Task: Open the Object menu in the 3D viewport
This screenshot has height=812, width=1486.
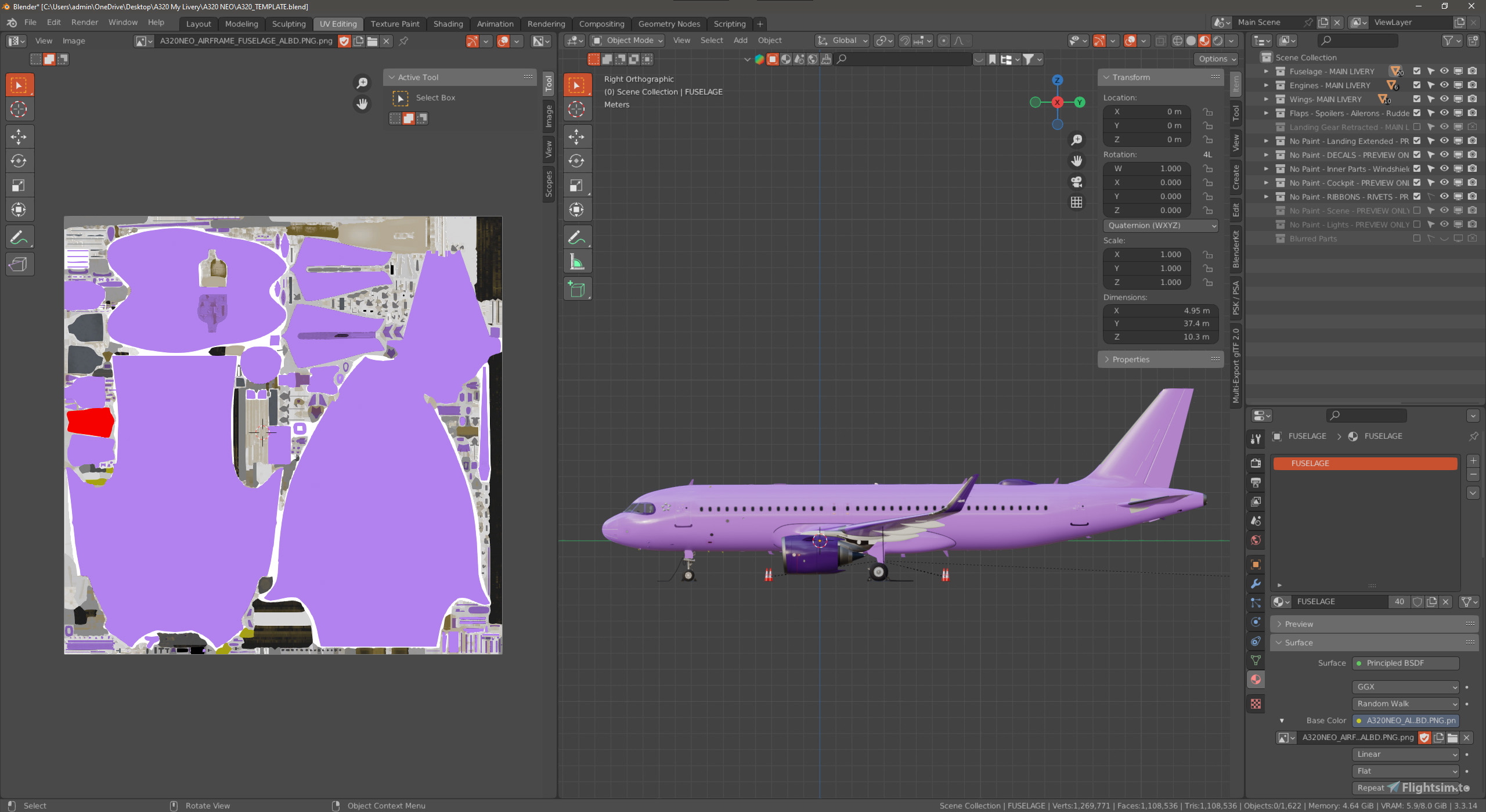Action: [769, 40]
